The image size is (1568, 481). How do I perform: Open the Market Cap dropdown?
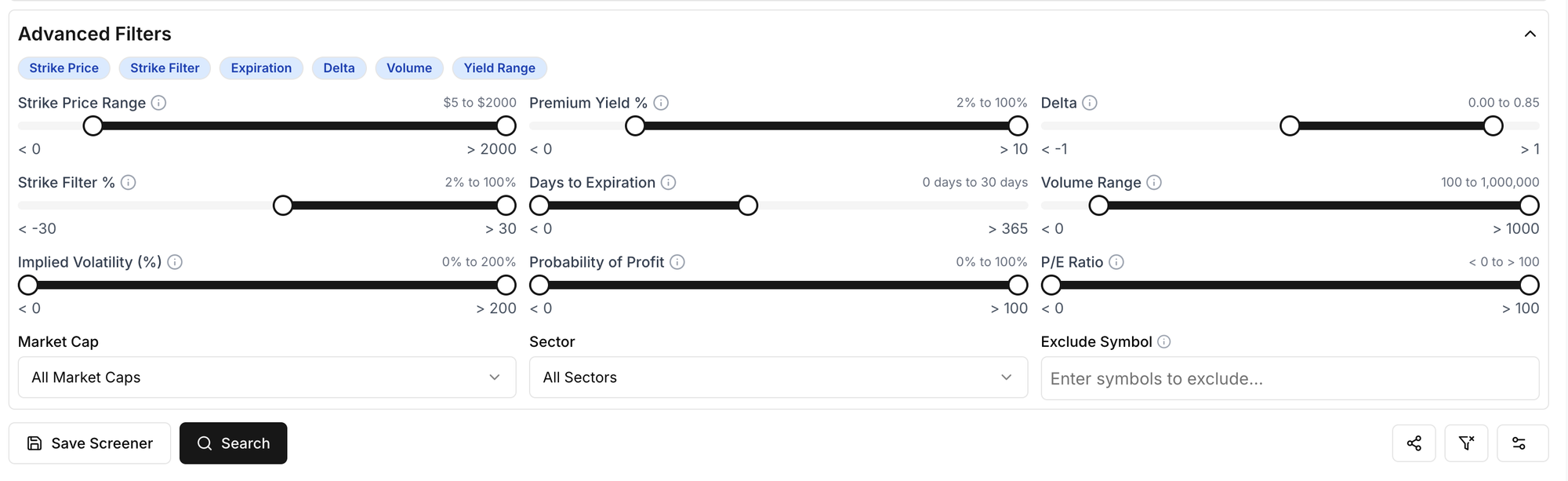267,377
